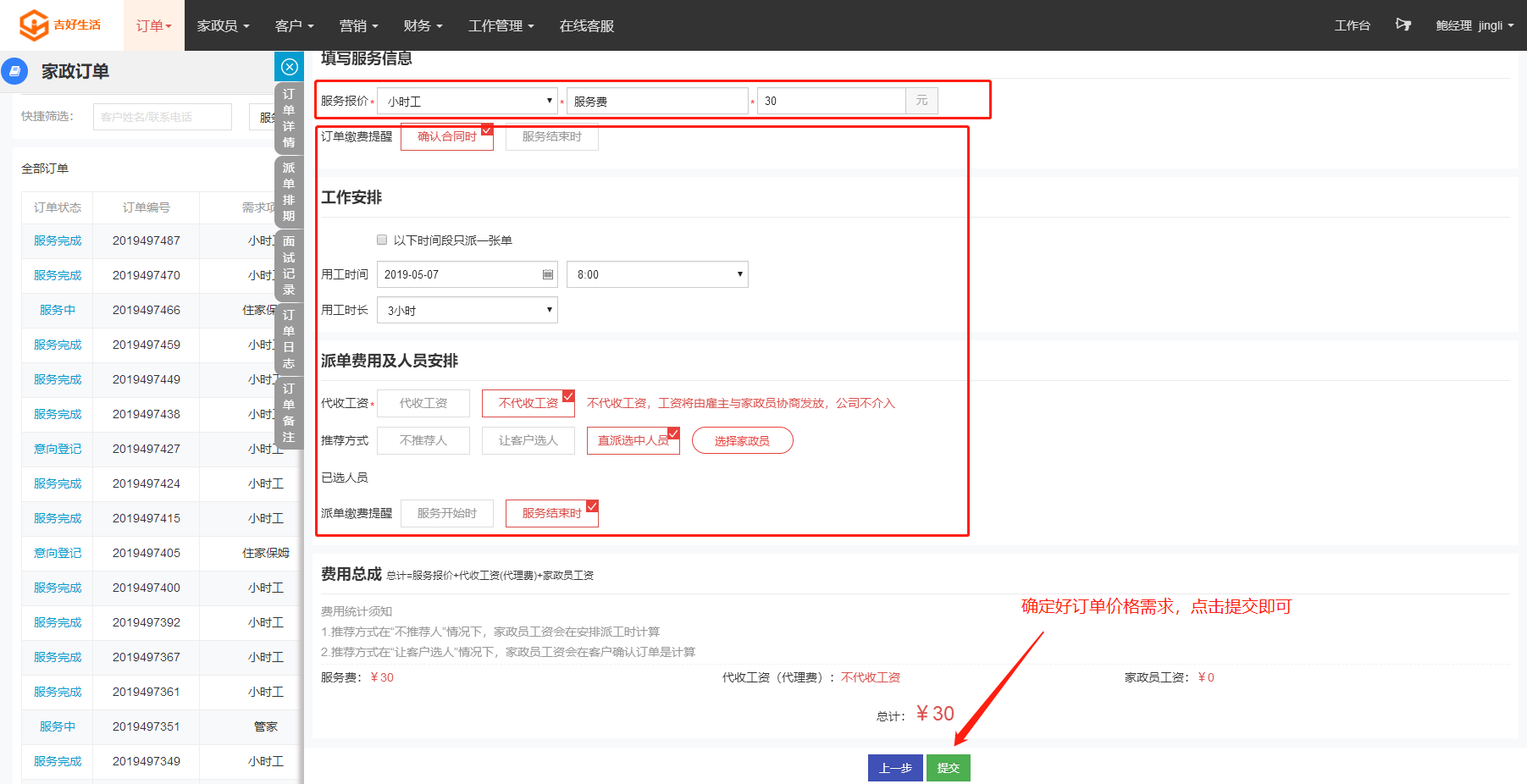Open the 意向登记 status of order 2019497405
Image resolution: width=1527 pixels, height=784 pixels.
pyautogui.click(x=58, y=553)
